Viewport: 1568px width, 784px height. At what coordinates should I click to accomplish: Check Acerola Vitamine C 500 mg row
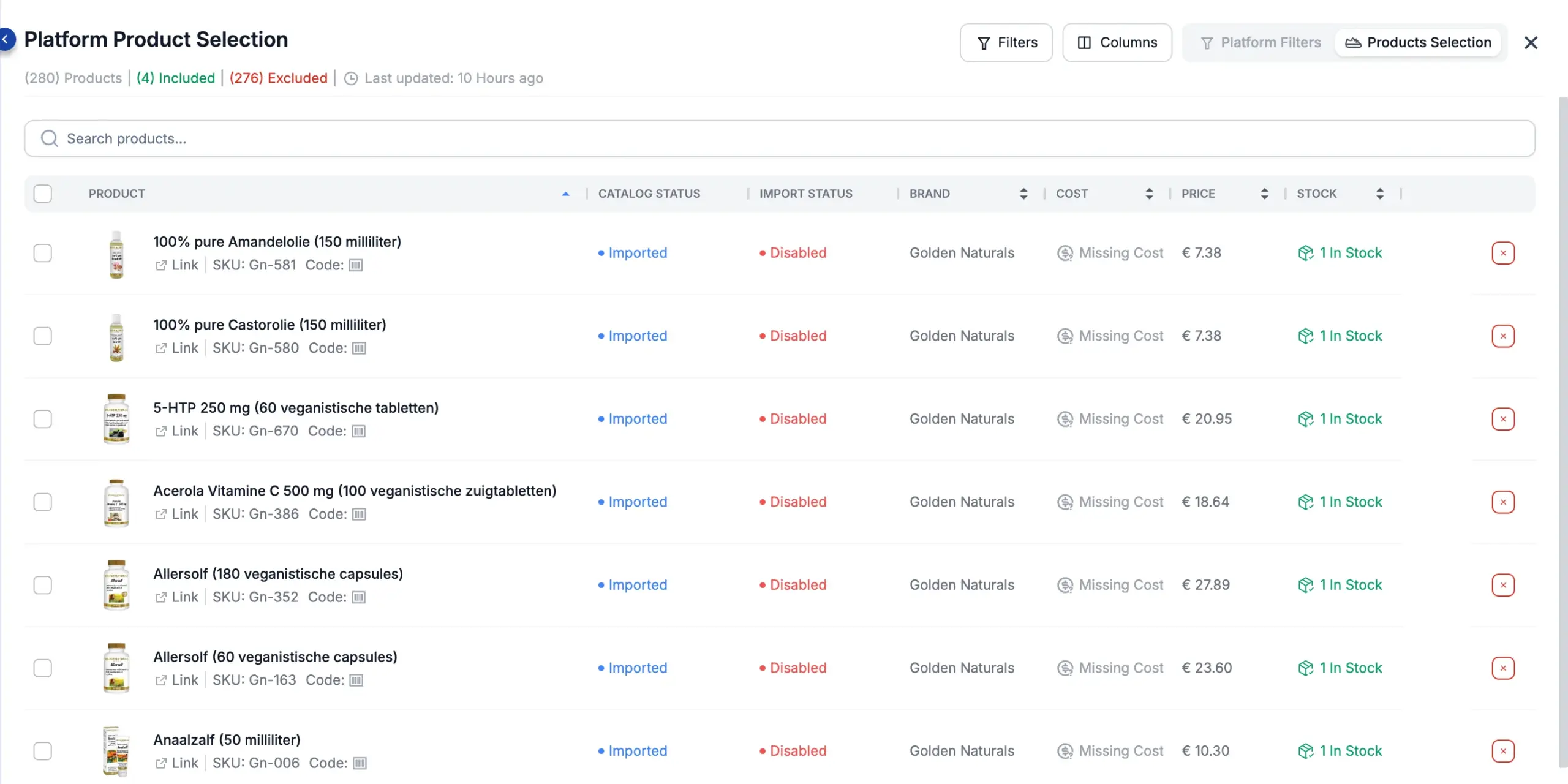43,502
